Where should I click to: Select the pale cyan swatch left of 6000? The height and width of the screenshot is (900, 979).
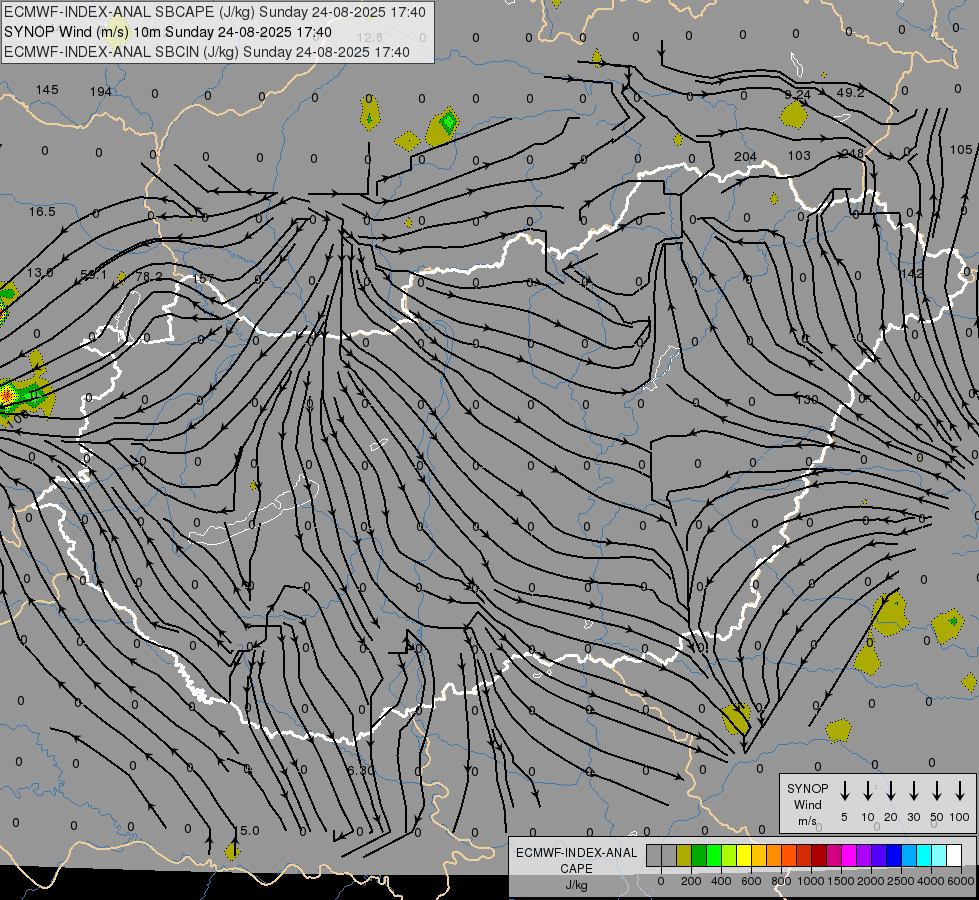(938, 855)
